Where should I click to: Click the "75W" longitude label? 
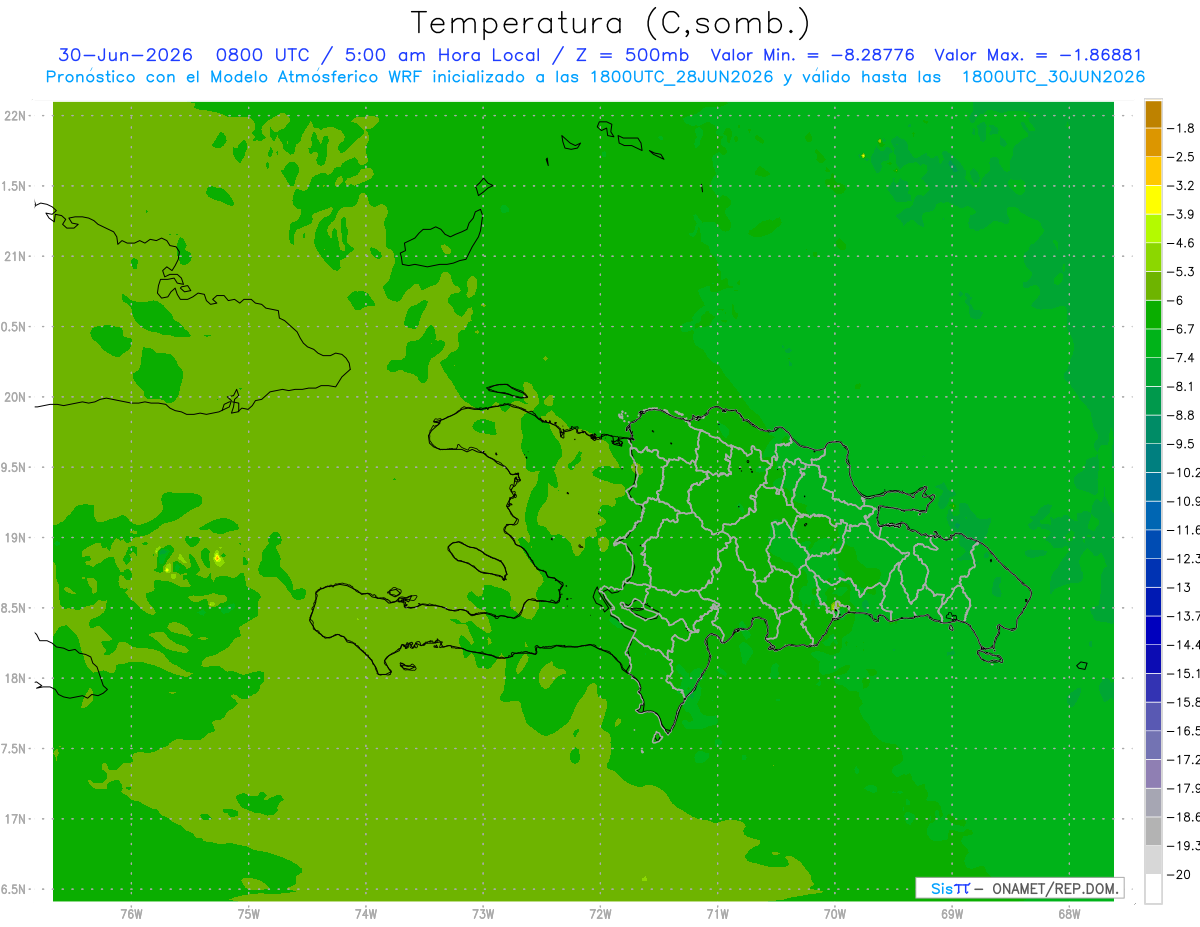tap(249, 913)
